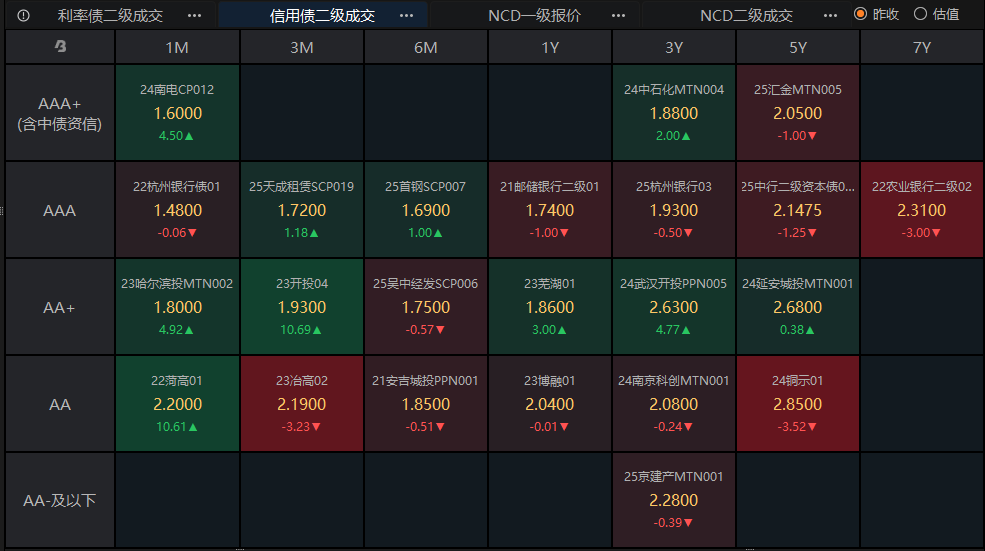Switch to the 利率债二级成交 tab
This screenshot has width=985, height=551.
[111, 16]
